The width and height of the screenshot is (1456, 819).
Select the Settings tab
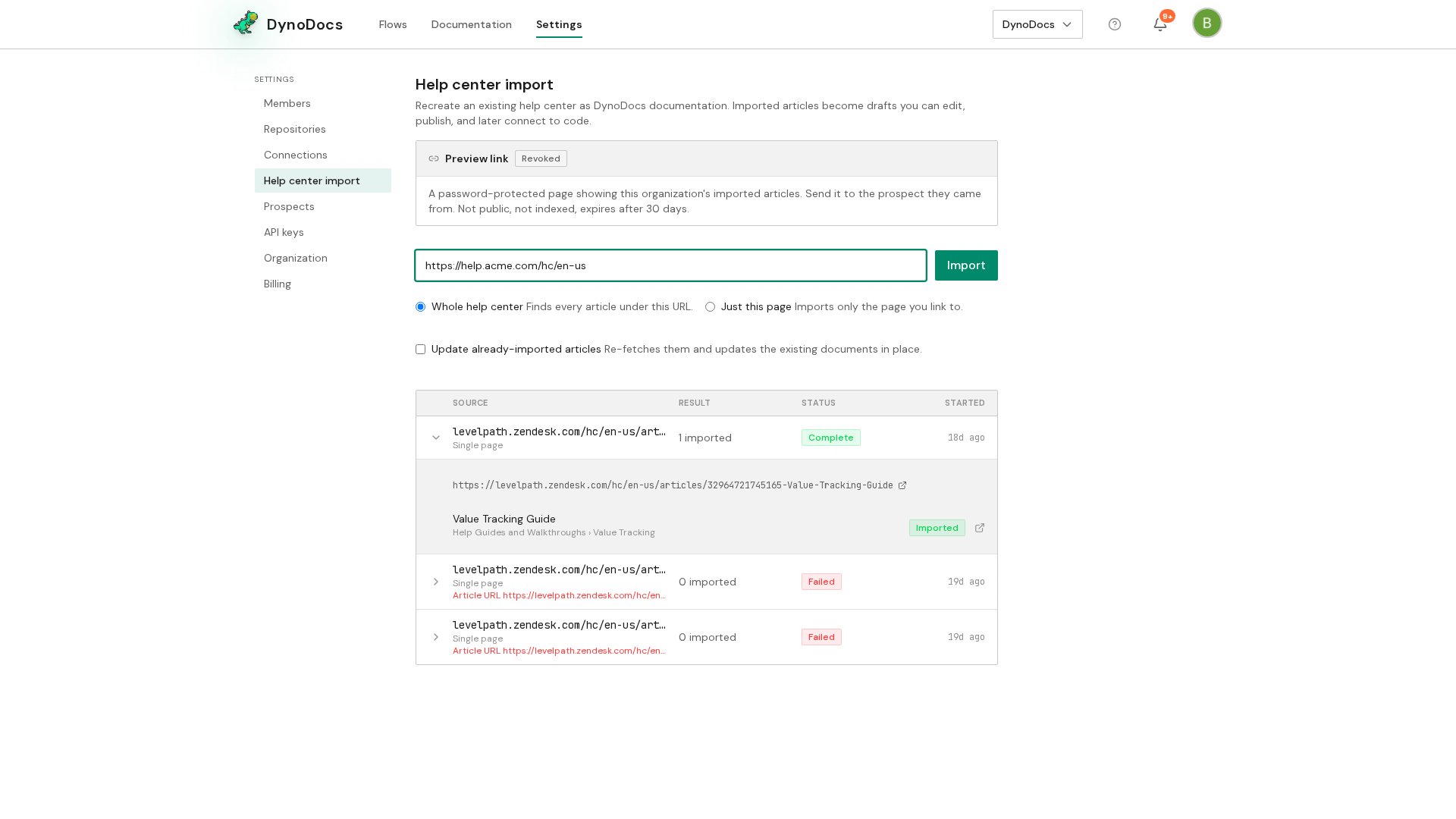559,24
